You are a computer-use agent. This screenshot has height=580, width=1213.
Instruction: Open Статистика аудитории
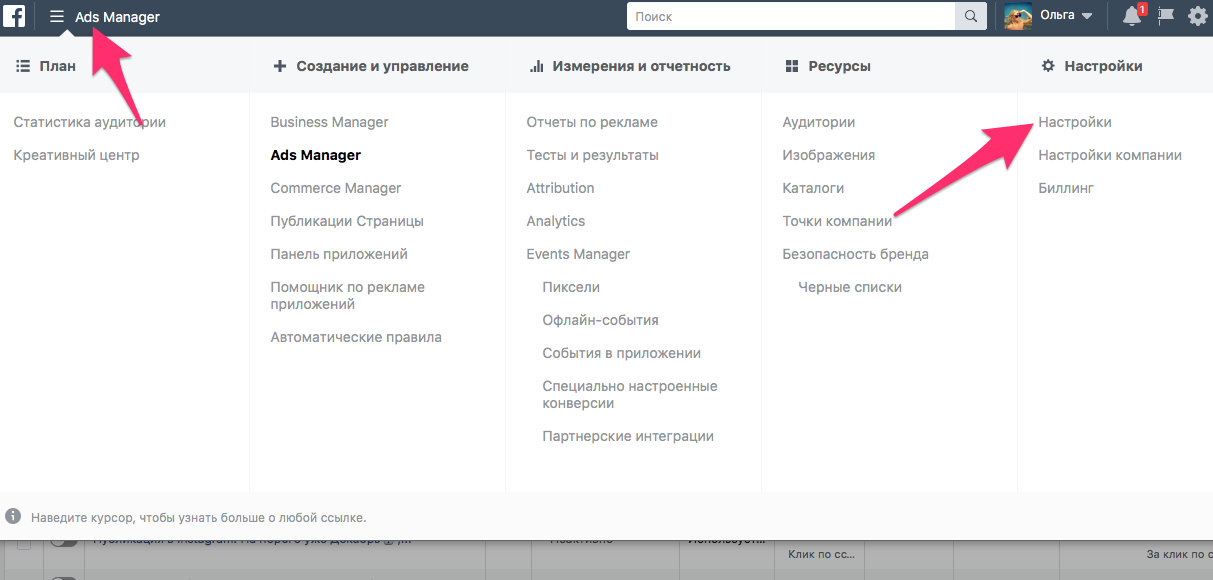tap(90, 122)
